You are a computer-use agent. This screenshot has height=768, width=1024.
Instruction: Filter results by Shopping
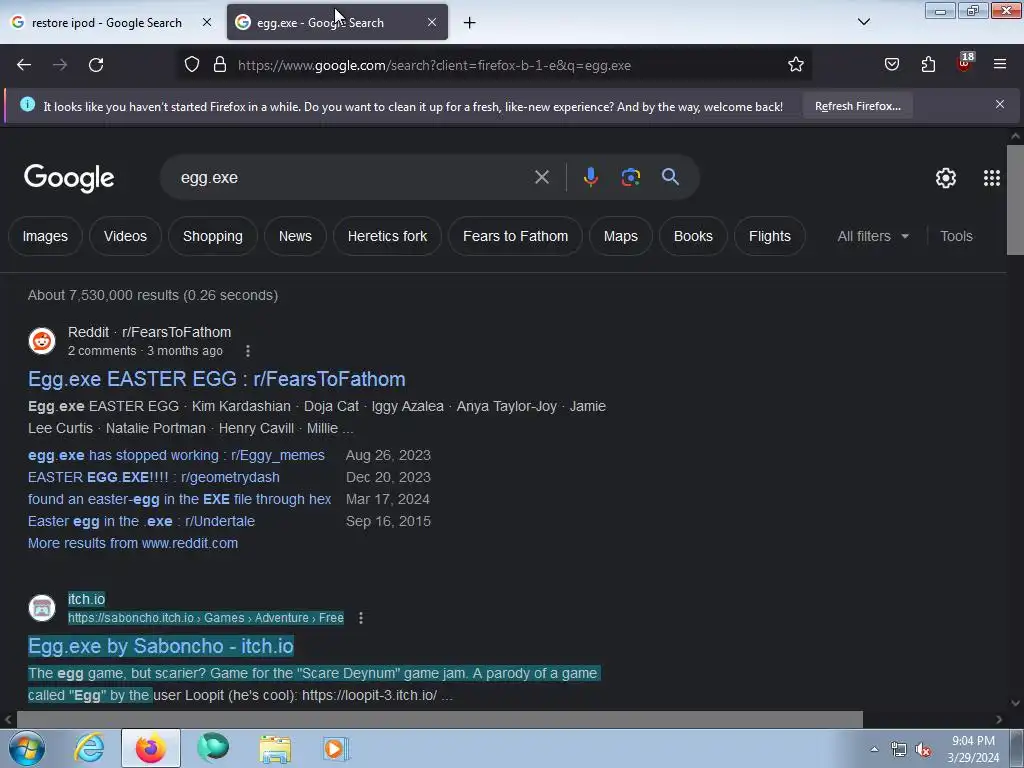point(213,236)
